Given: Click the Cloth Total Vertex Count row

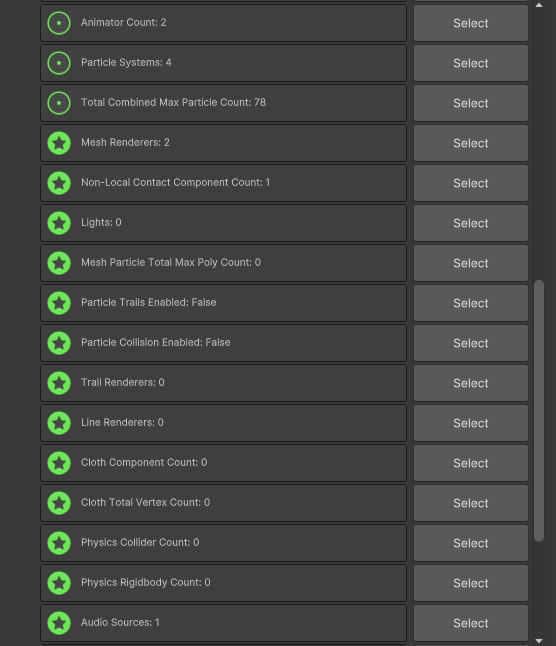Looking at the screenshot, I should 223,503.
